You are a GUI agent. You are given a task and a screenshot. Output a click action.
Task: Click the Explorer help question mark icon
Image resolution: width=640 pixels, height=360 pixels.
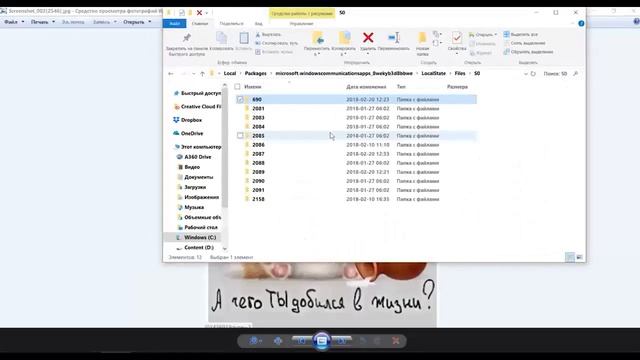point(581,24)
